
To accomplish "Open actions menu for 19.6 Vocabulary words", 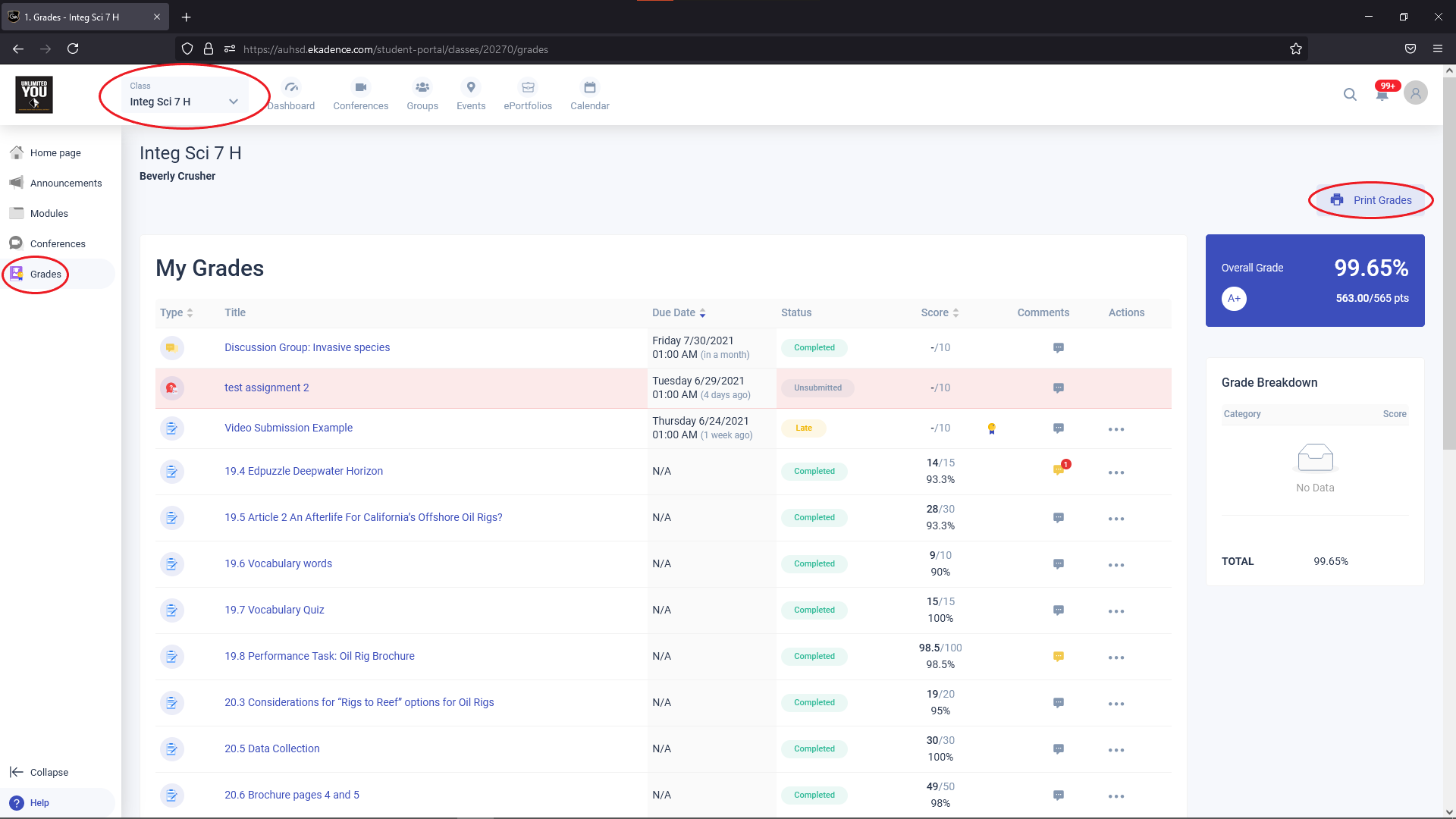I will tap(1116, 565).
